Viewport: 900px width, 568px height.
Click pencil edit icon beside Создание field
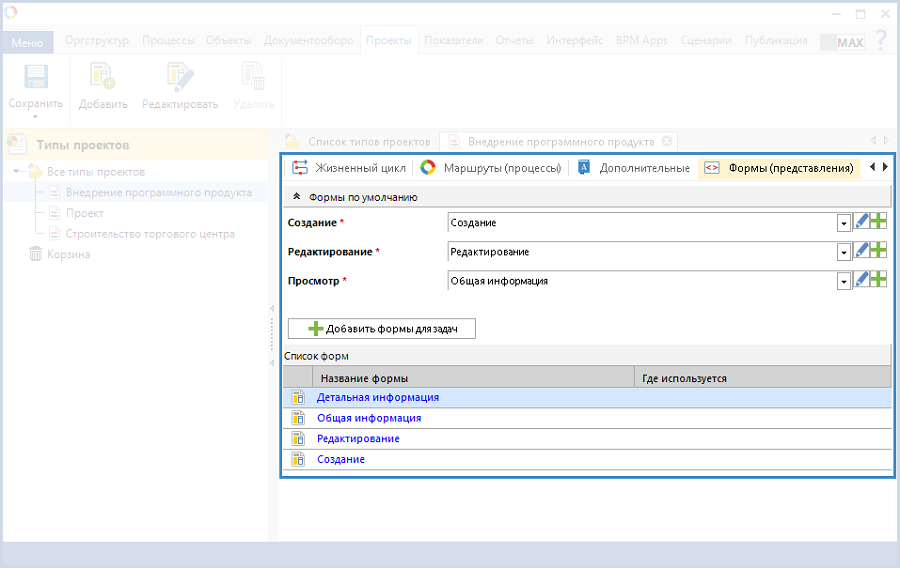coord(861,222)
